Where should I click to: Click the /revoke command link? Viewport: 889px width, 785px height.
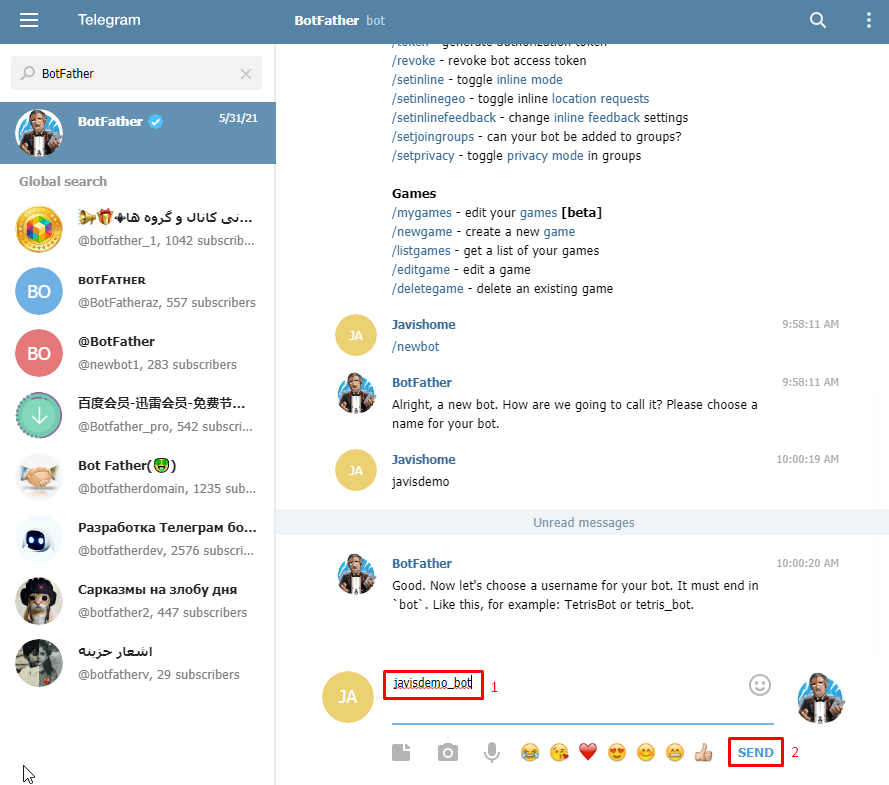(413, 61)
